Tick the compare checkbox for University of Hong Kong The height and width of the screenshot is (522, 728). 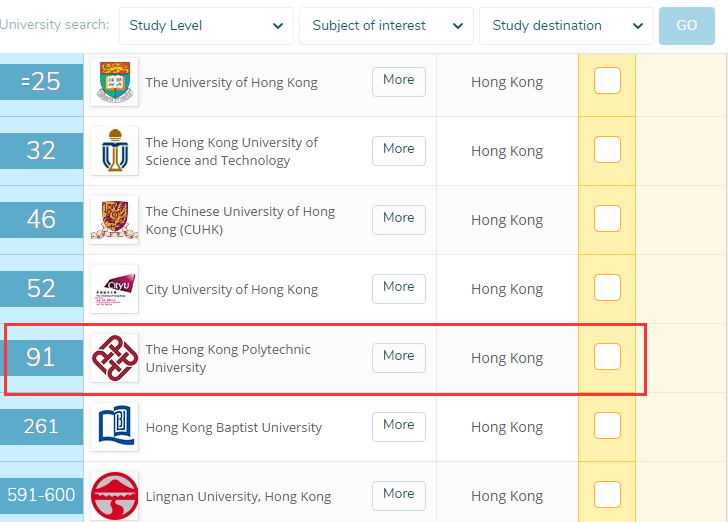point(607,81)
